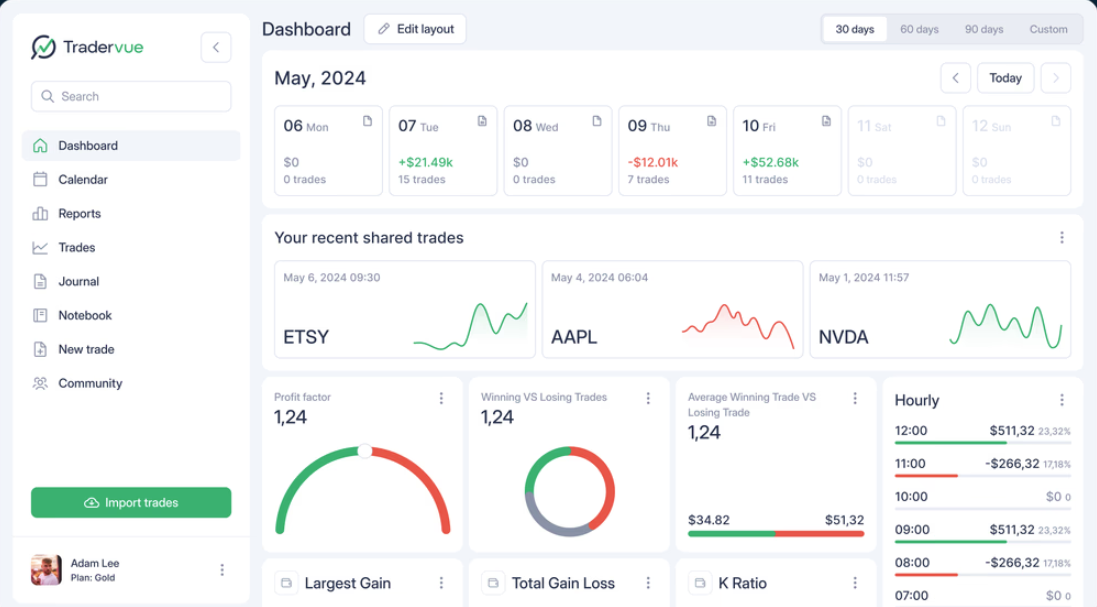The height and width of the screenshot is (607, 1097).
Task: Click the K Ratio widget icon
Action: point(700,583)
